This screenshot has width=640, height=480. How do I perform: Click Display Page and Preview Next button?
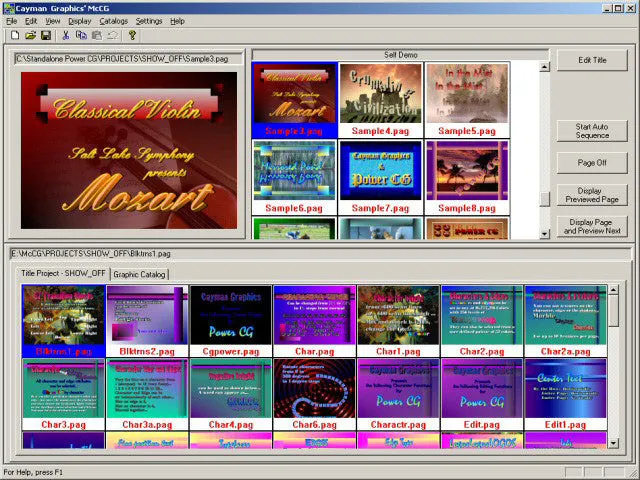click(592, 227)
